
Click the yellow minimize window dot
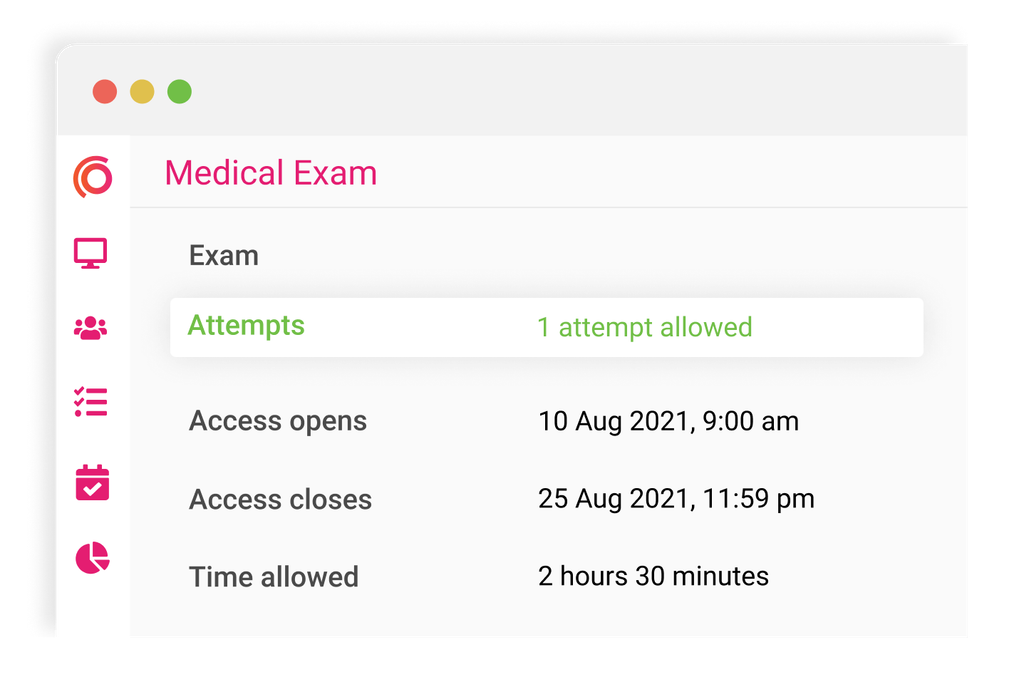(x=142, y=92)
